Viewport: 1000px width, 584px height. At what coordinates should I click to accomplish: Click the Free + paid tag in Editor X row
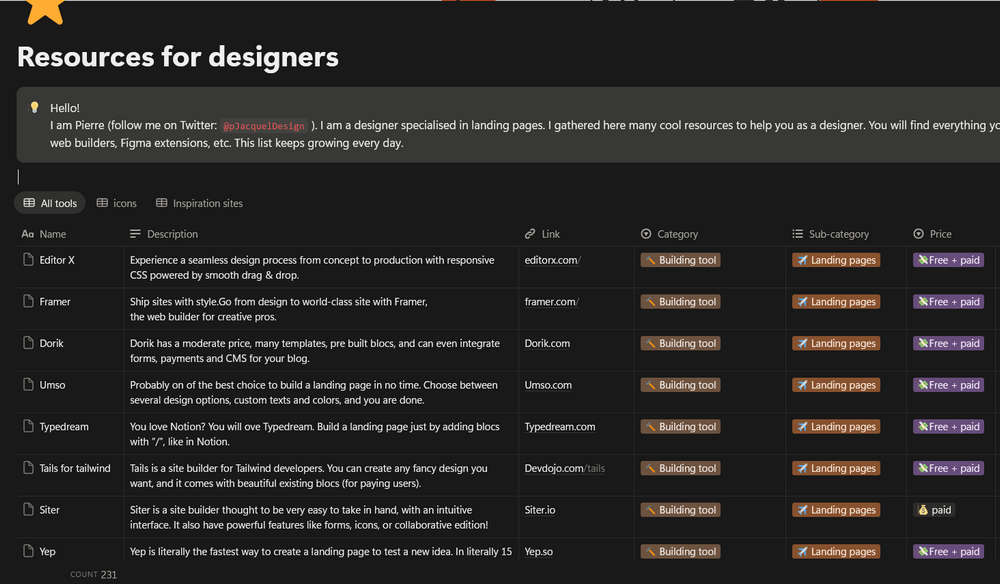(x=948, y=260)
